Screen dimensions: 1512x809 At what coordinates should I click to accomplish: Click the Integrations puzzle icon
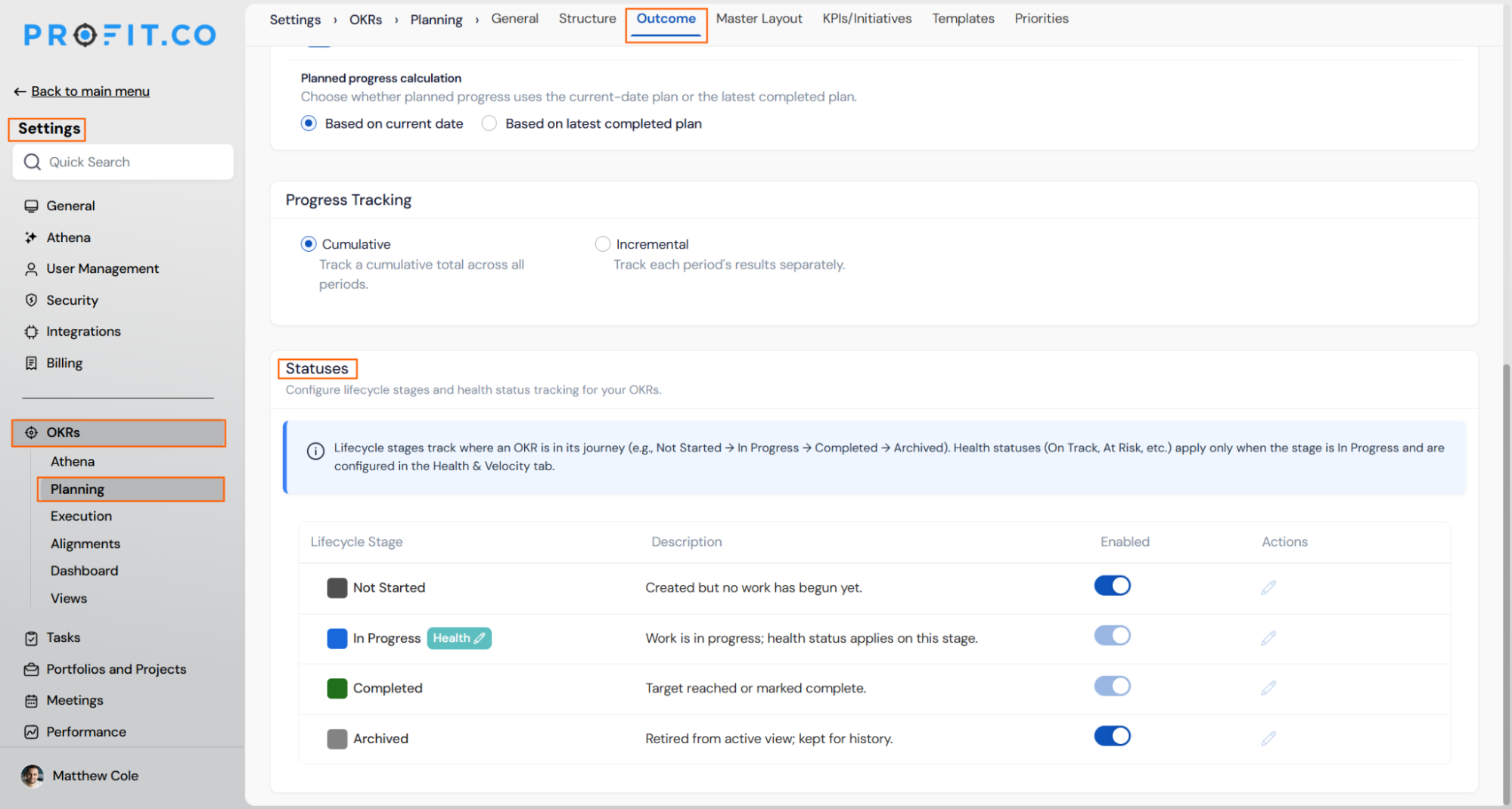31,332
